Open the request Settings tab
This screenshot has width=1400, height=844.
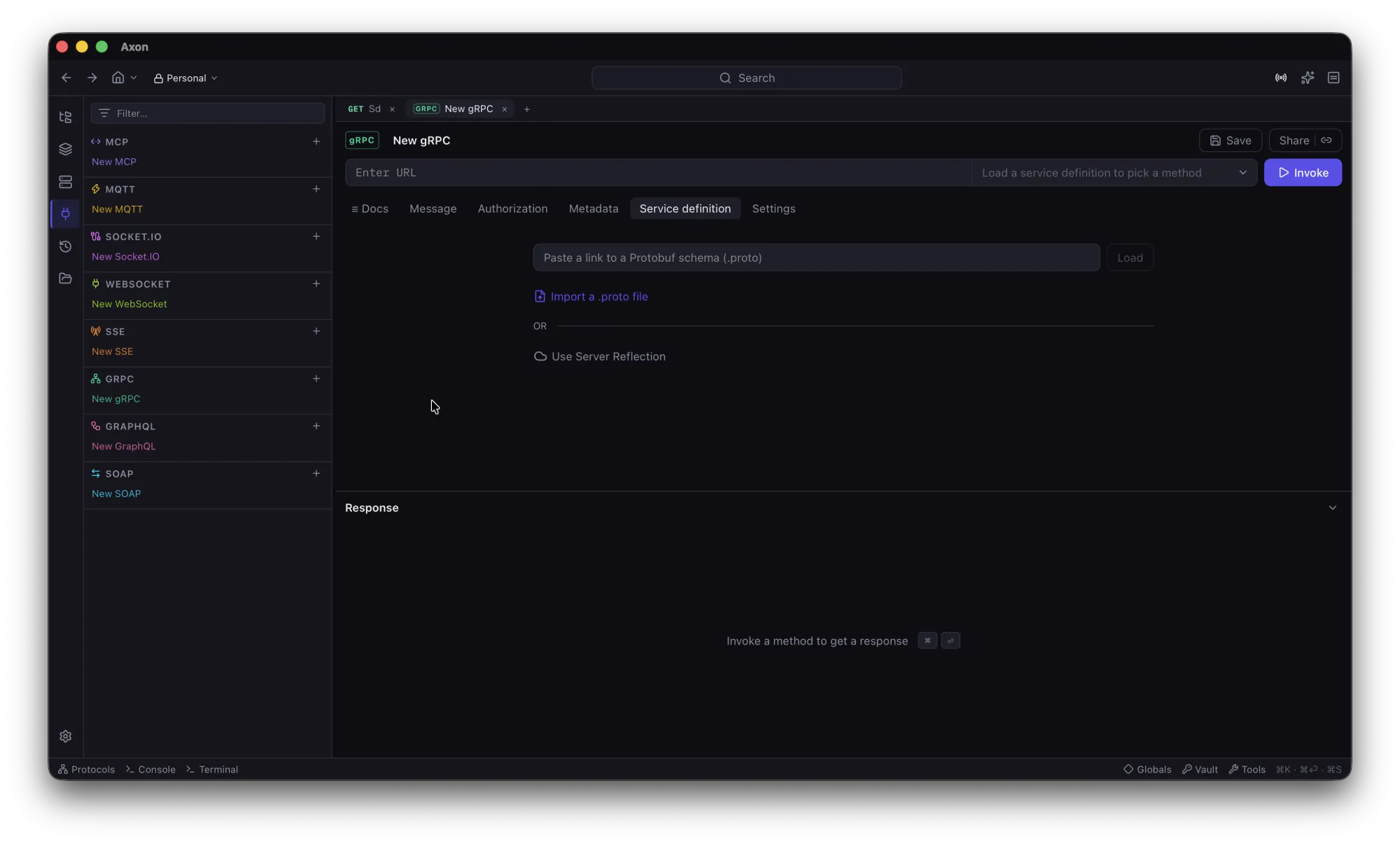(x=773, y=209)
